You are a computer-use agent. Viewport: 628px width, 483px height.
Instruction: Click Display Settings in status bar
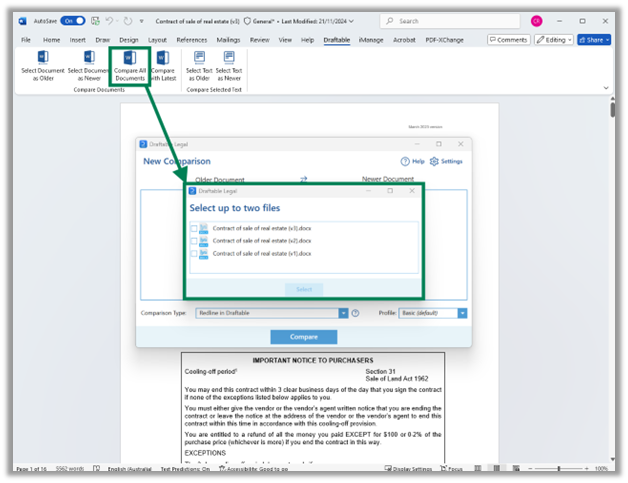(x=408, y=469)
